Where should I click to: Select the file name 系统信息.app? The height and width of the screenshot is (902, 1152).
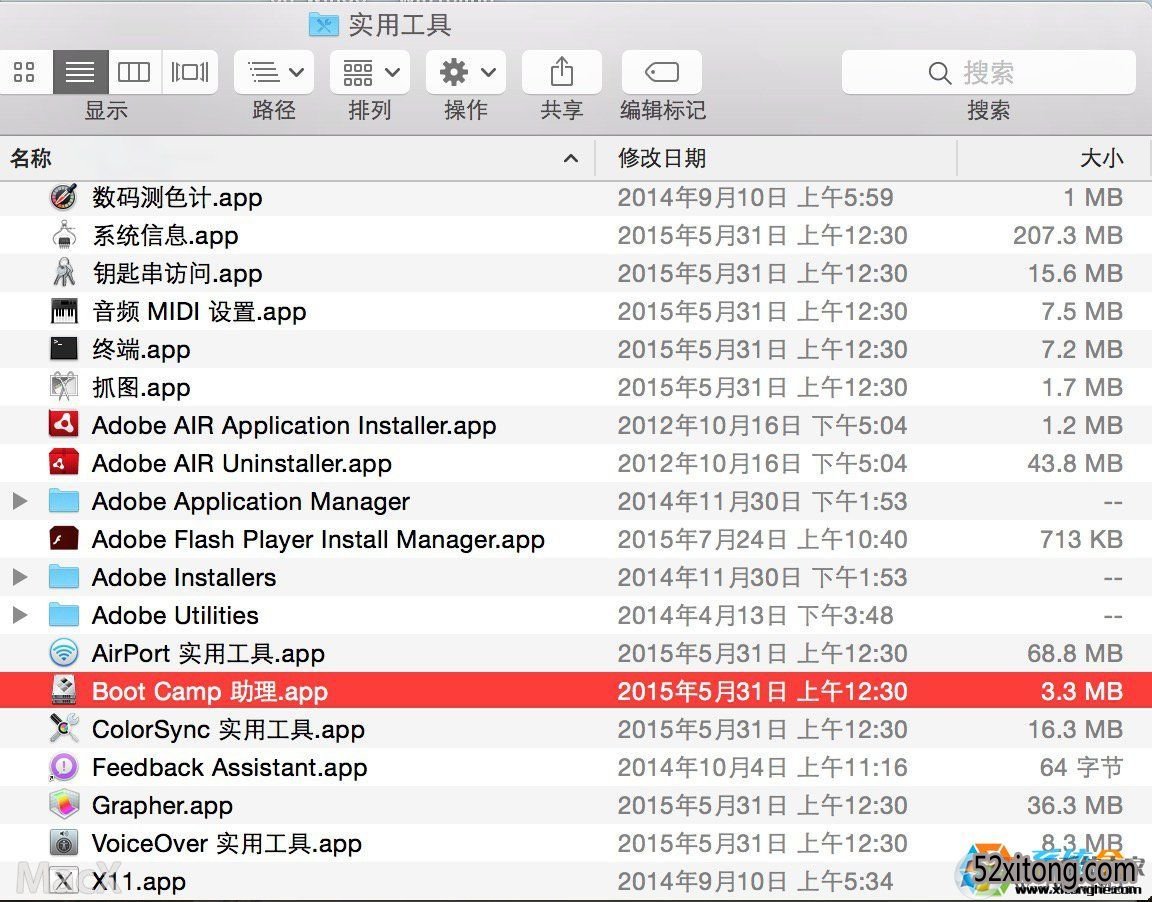tap(165, 236)
